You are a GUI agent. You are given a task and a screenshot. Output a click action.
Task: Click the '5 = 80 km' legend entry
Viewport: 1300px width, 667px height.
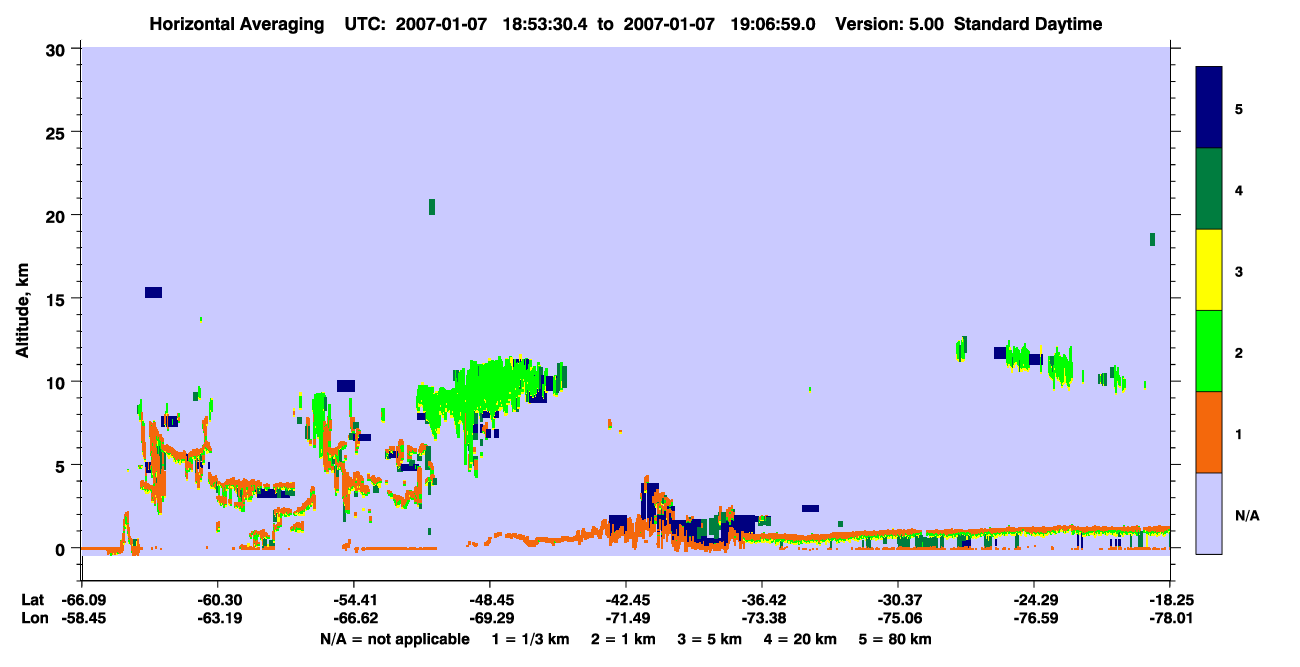click(x=895, y=639)
